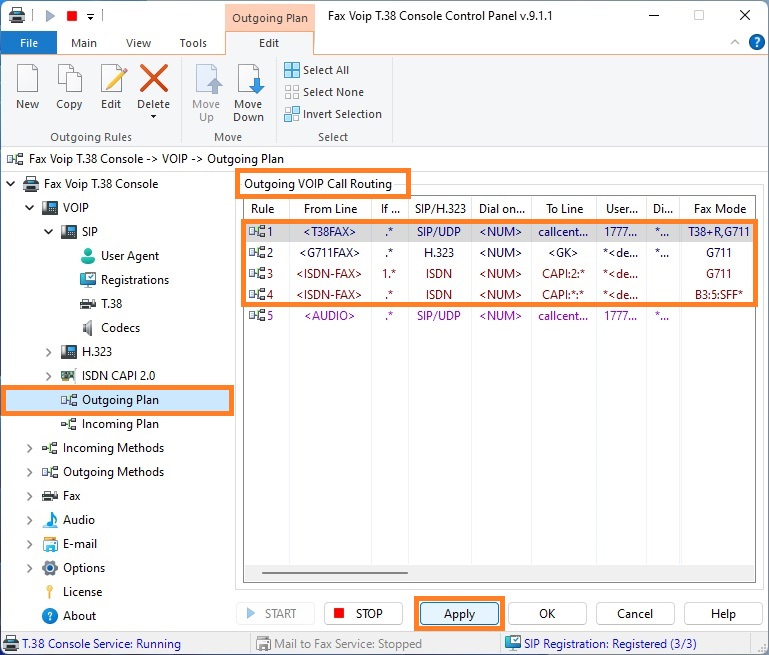The width and height of the screenshot is (769, 655).
Task: Expand the ISDN CAPI 2.0 tree node
Action: [49, 376]
